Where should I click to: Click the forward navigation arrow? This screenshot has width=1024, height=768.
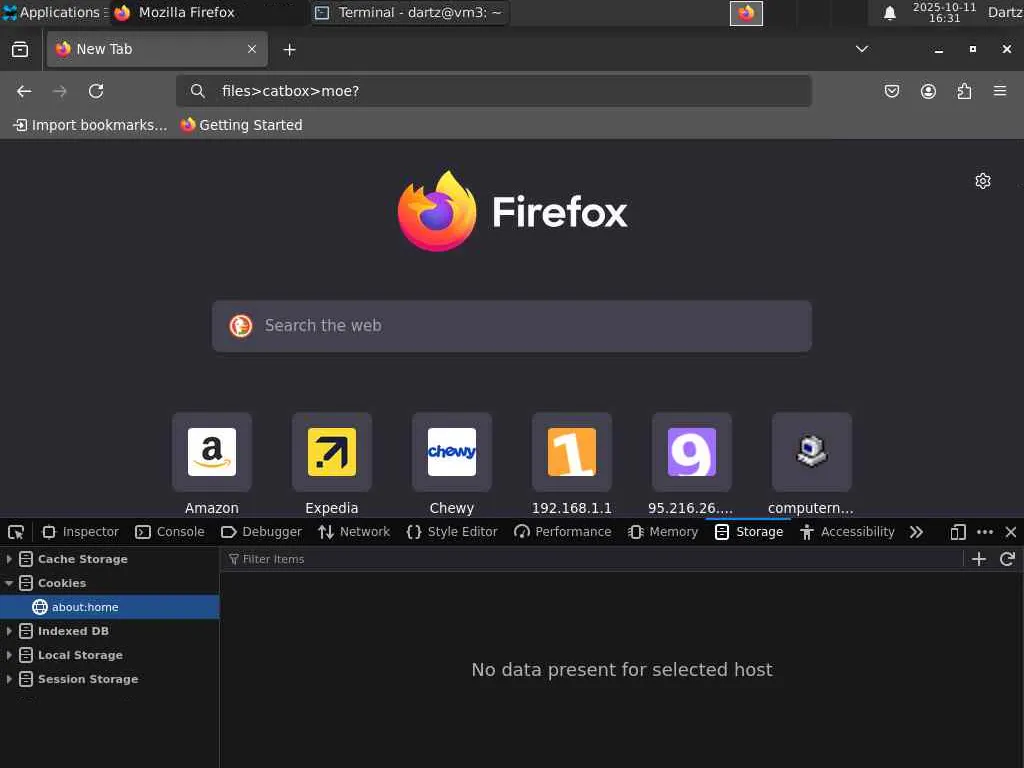click(59, 91)
